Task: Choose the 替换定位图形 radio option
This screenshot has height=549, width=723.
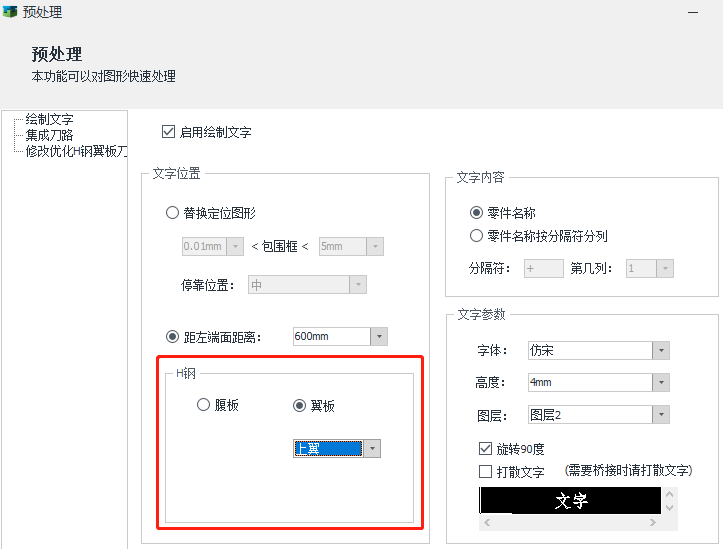Action: pos(173,213)
